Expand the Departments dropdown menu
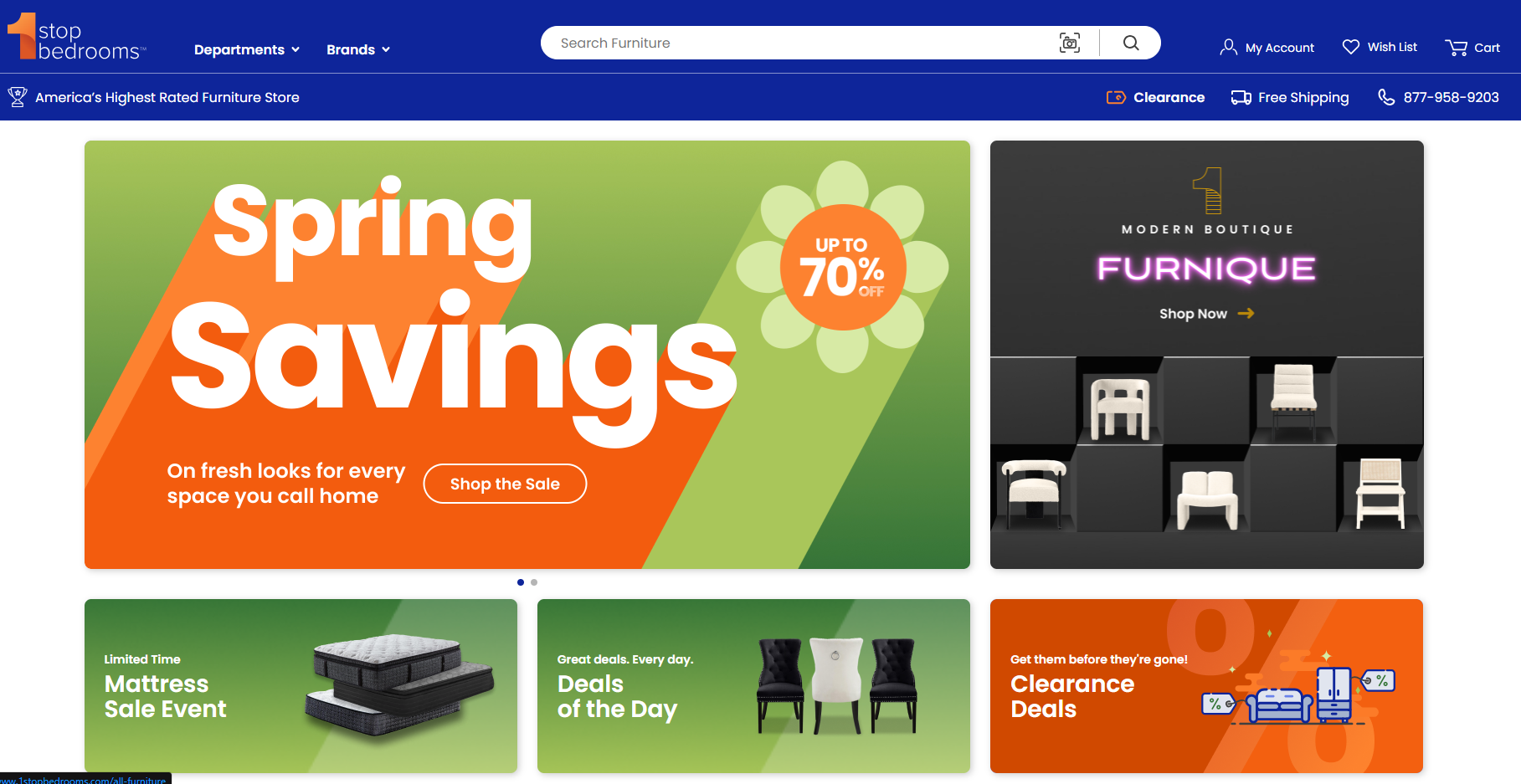The width and height of the screenshot is (1521, 784). pyautogui.click(x=247, y=49)
